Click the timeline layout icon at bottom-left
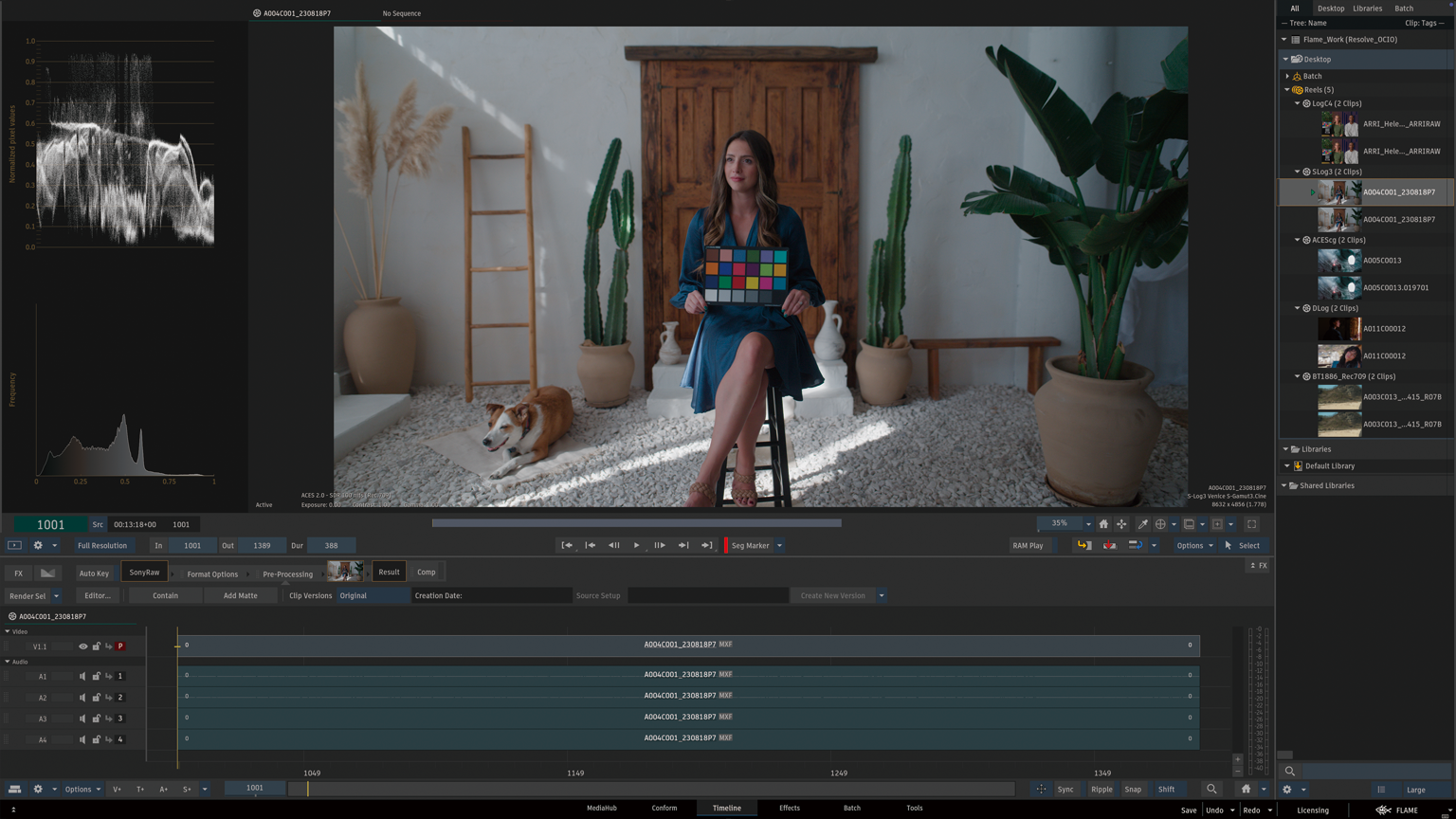Viewport: 1456px width, 819px height. click(14, 789)
